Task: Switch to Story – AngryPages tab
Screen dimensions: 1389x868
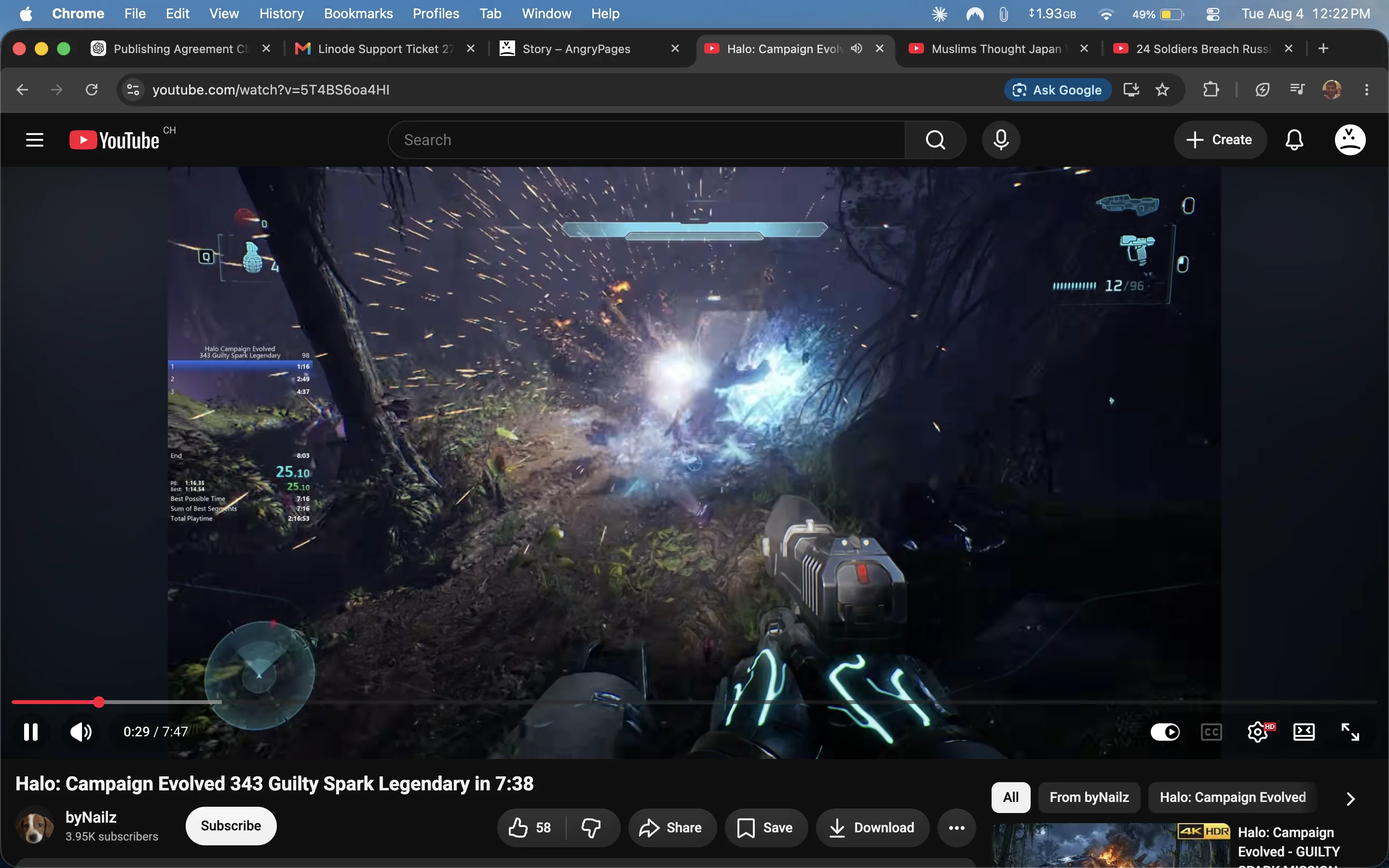Action: tap(589, 49)
